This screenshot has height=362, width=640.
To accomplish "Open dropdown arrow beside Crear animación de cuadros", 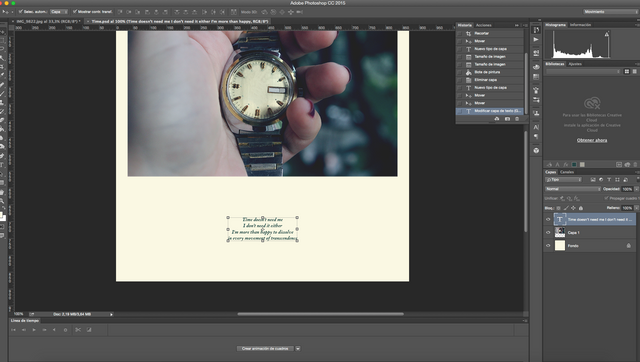I will pyautogui.click(x=298, y=349).
